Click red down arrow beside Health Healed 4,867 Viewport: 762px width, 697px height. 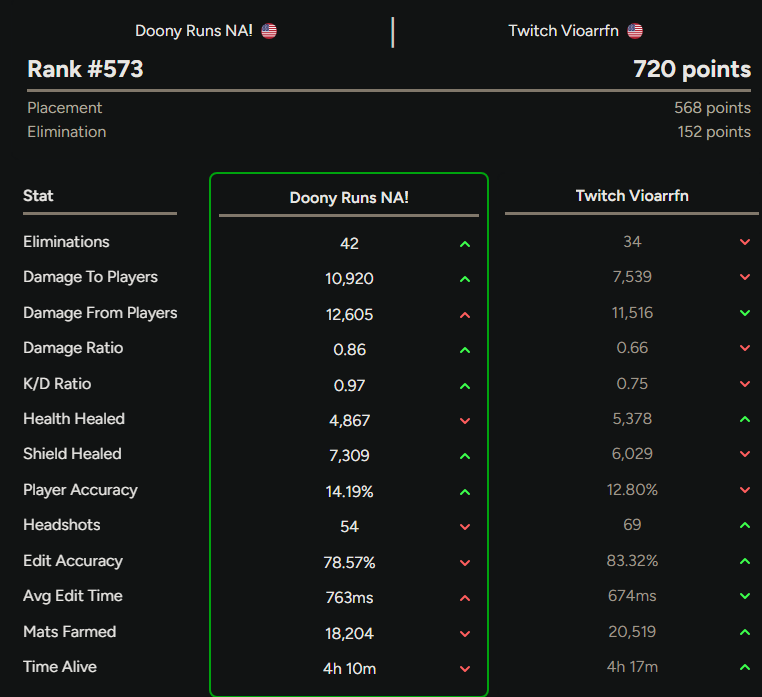[x=465, y=421]
